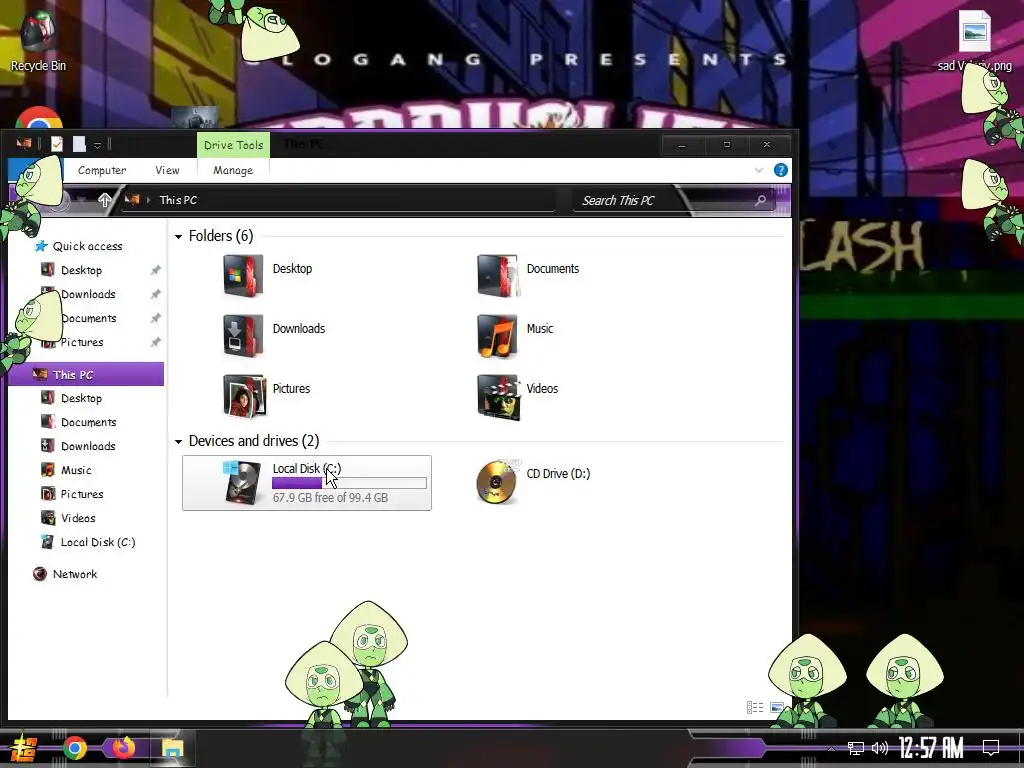Open Downloads under This PC in the sidebar

tap(88, 447)
